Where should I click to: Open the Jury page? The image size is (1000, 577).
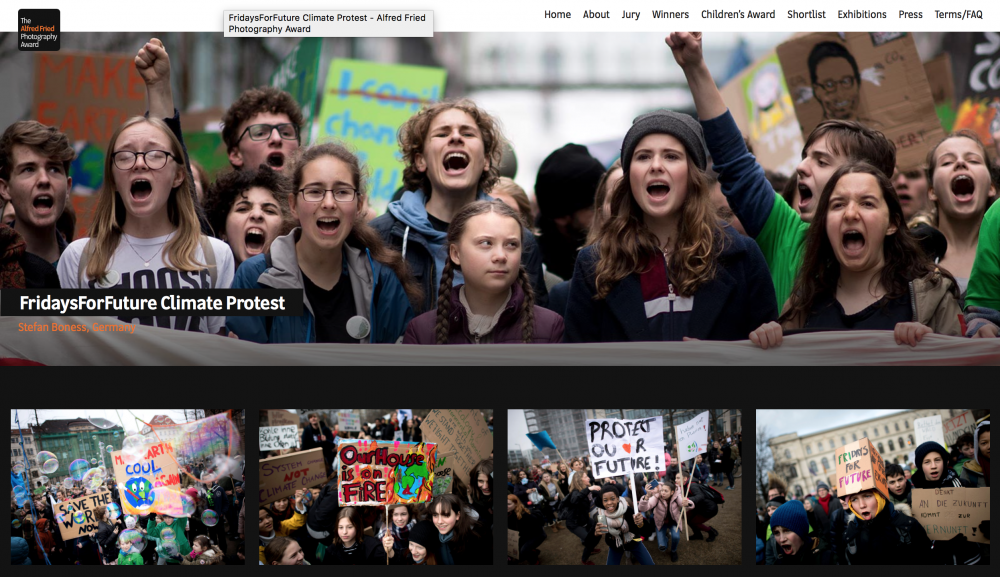[x=630, y=15]
